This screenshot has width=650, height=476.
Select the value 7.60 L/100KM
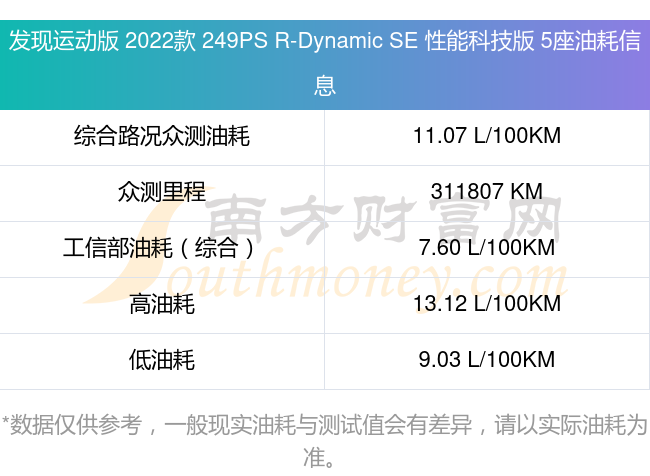point(487,248)
